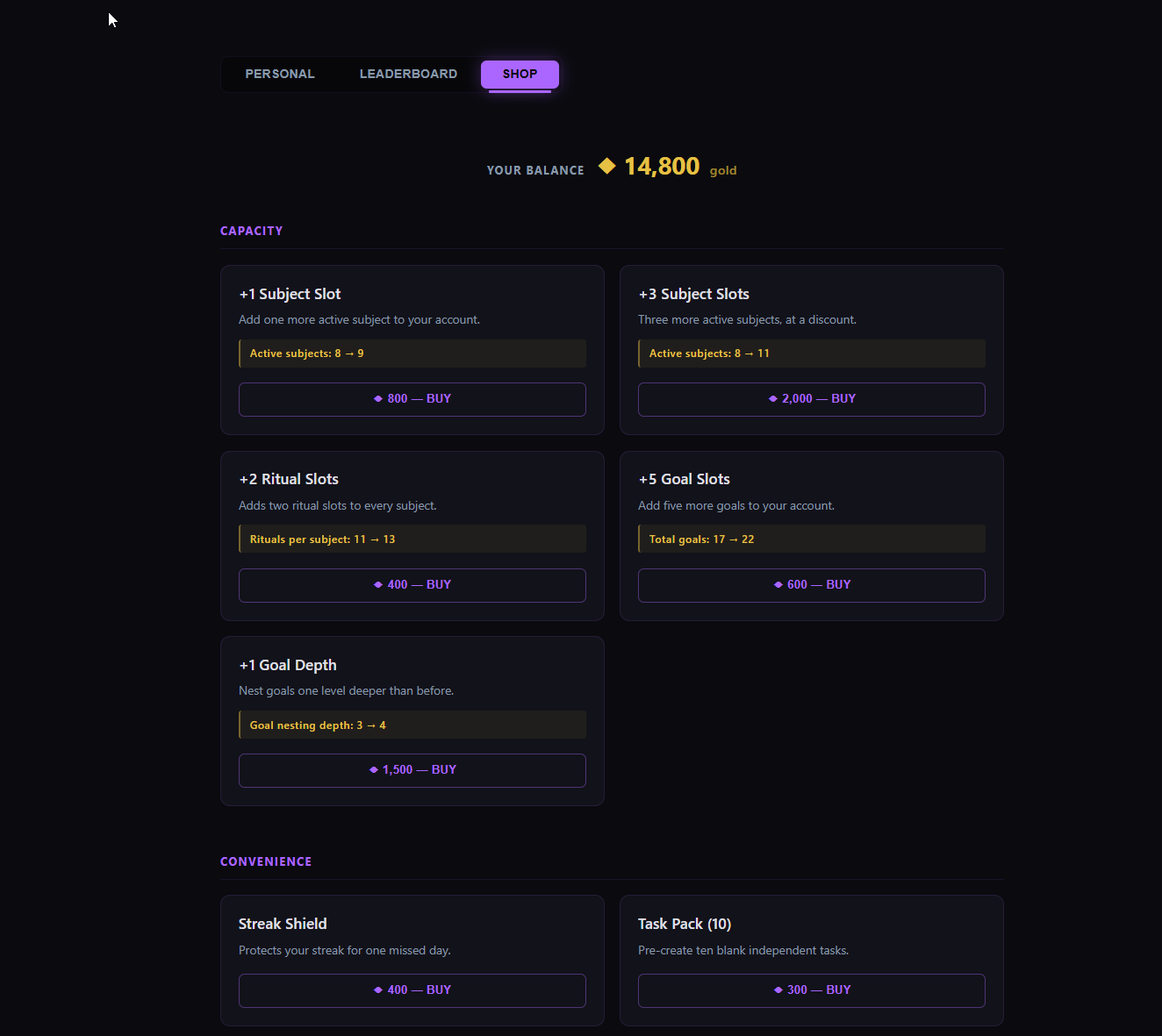Image resolution: width=1162 pixels, height=1036 pixels.
Task: Buy +1 Subject Slot for 800
Action: tap(412, 399)
